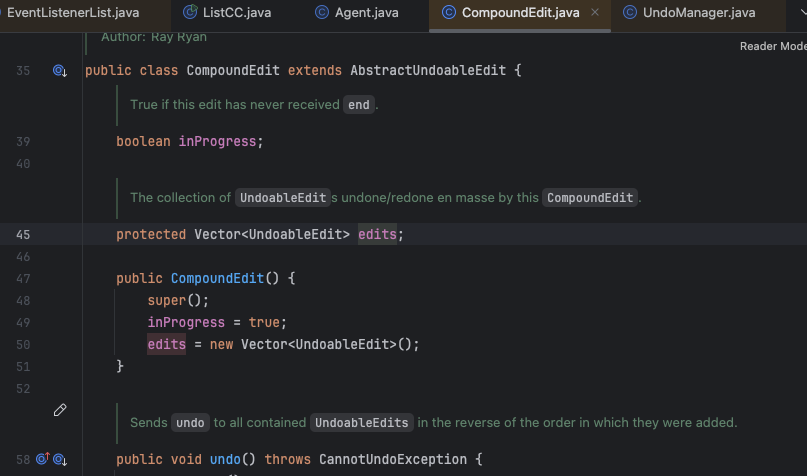807x476 pixels.
Task: Switch to the ListCC.java tab
Action: tap(241, 13)
